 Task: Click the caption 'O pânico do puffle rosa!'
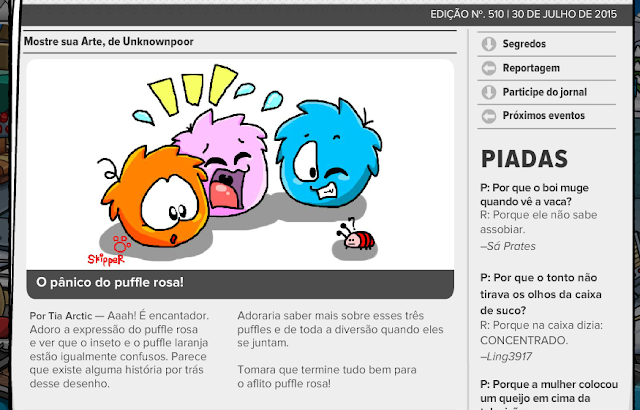coord(110,282)
